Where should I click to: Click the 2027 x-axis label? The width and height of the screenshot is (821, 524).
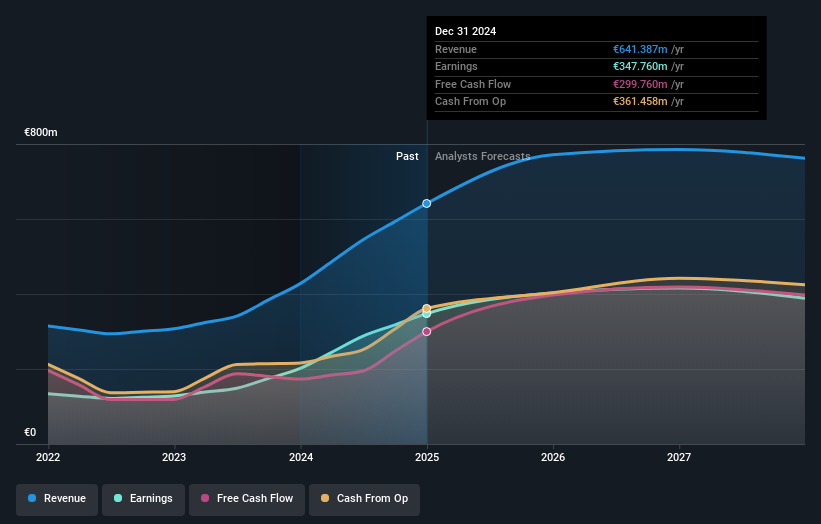679,457
